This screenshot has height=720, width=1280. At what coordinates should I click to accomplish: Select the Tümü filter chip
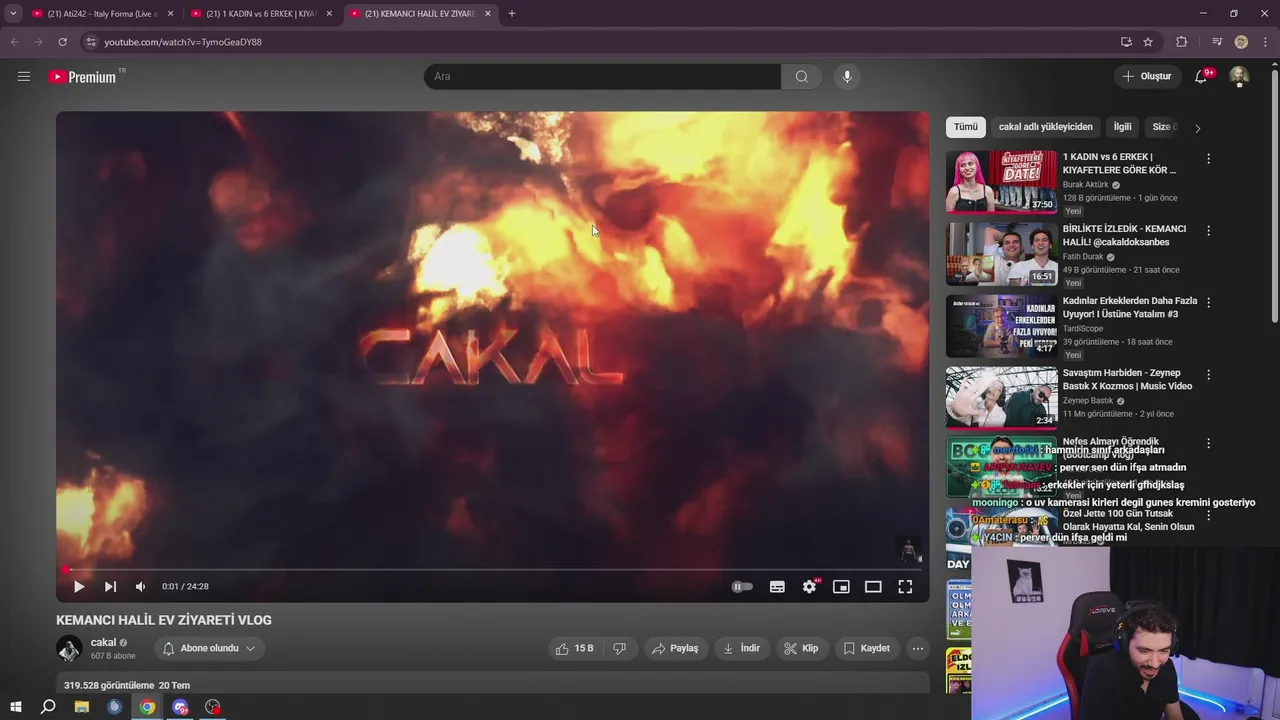pyautogui.click(x=966, y=127)
